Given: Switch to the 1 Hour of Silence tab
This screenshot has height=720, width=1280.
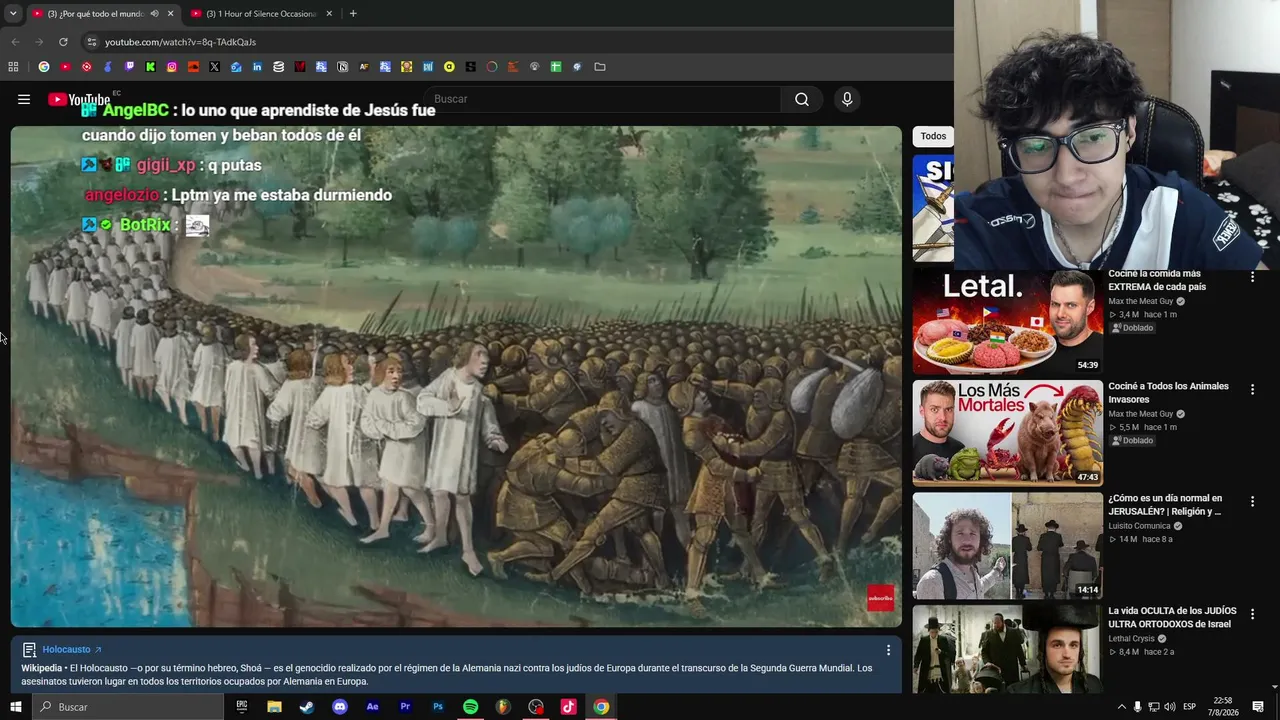Looking at the screenshot, I should (x=262, y=14).
